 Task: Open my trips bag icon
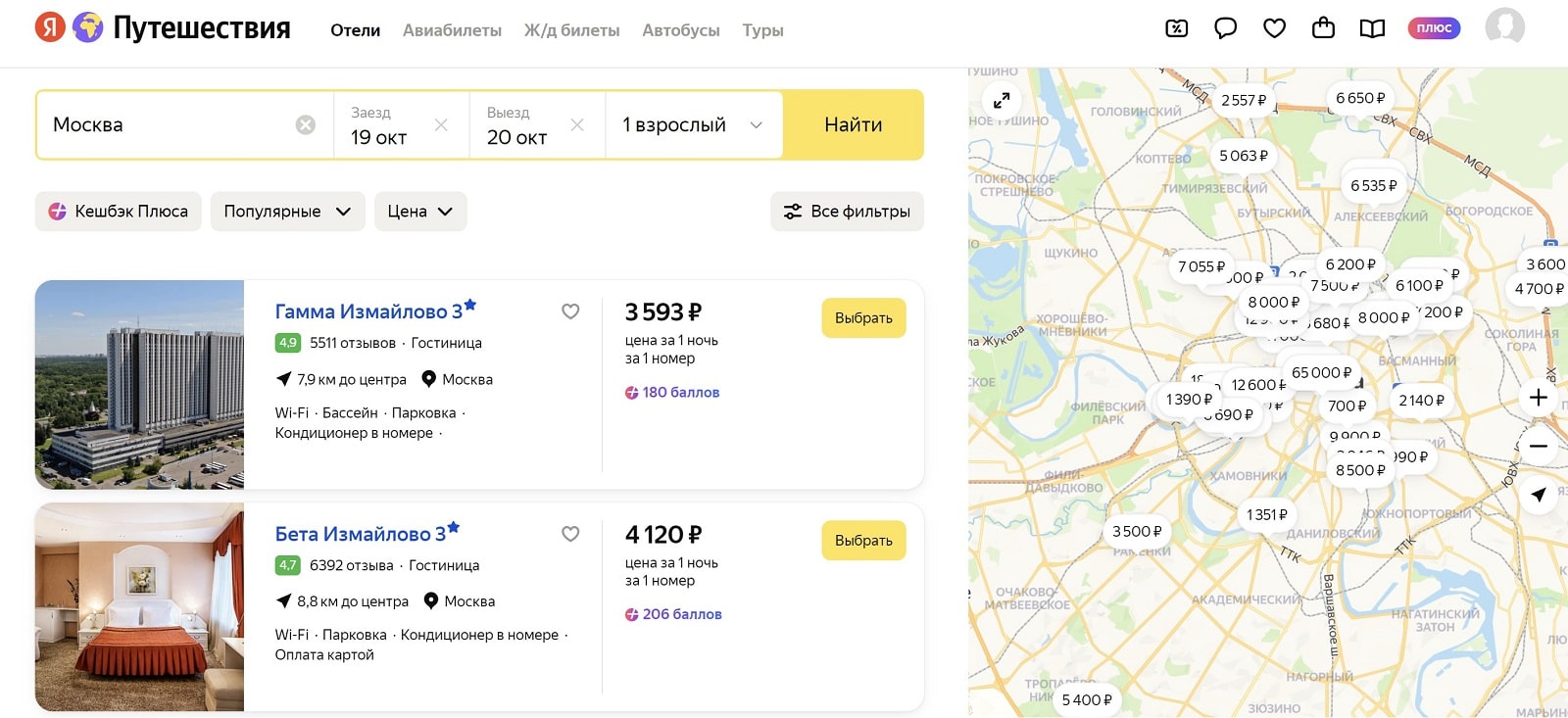(x=1324, y=27)
